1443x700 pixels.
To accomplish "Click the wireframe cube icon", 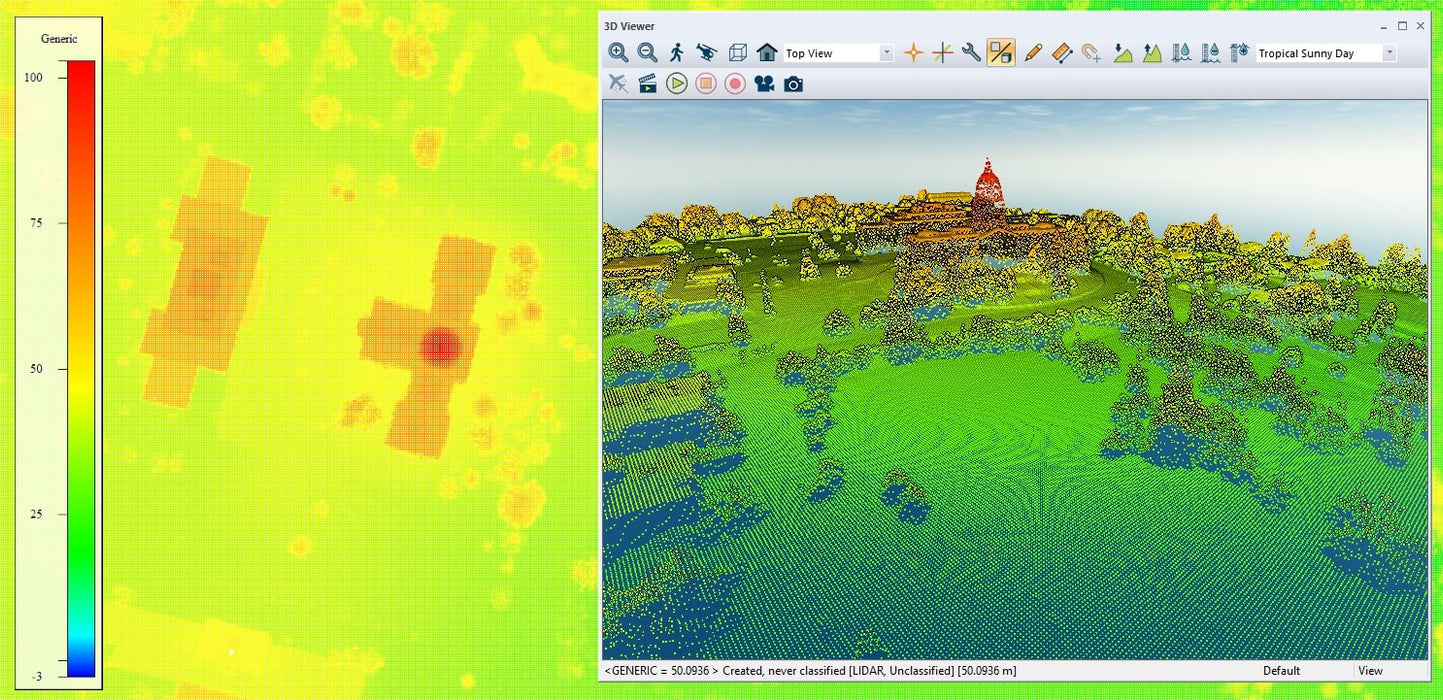I will [737, 53].
